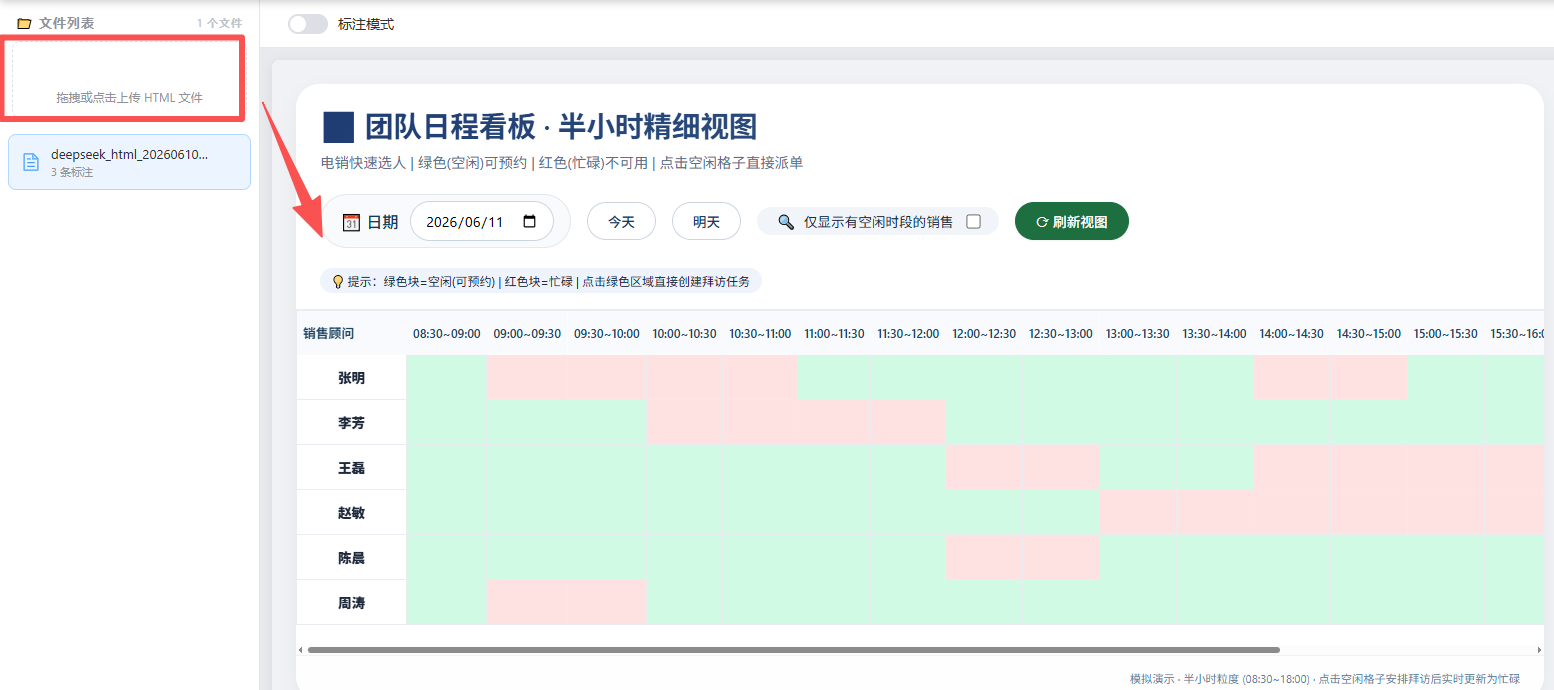Screen dimensions: 1554x690
Task: Click 周涛's green cell at 14:00~14:30
Action: point(1291,603)
